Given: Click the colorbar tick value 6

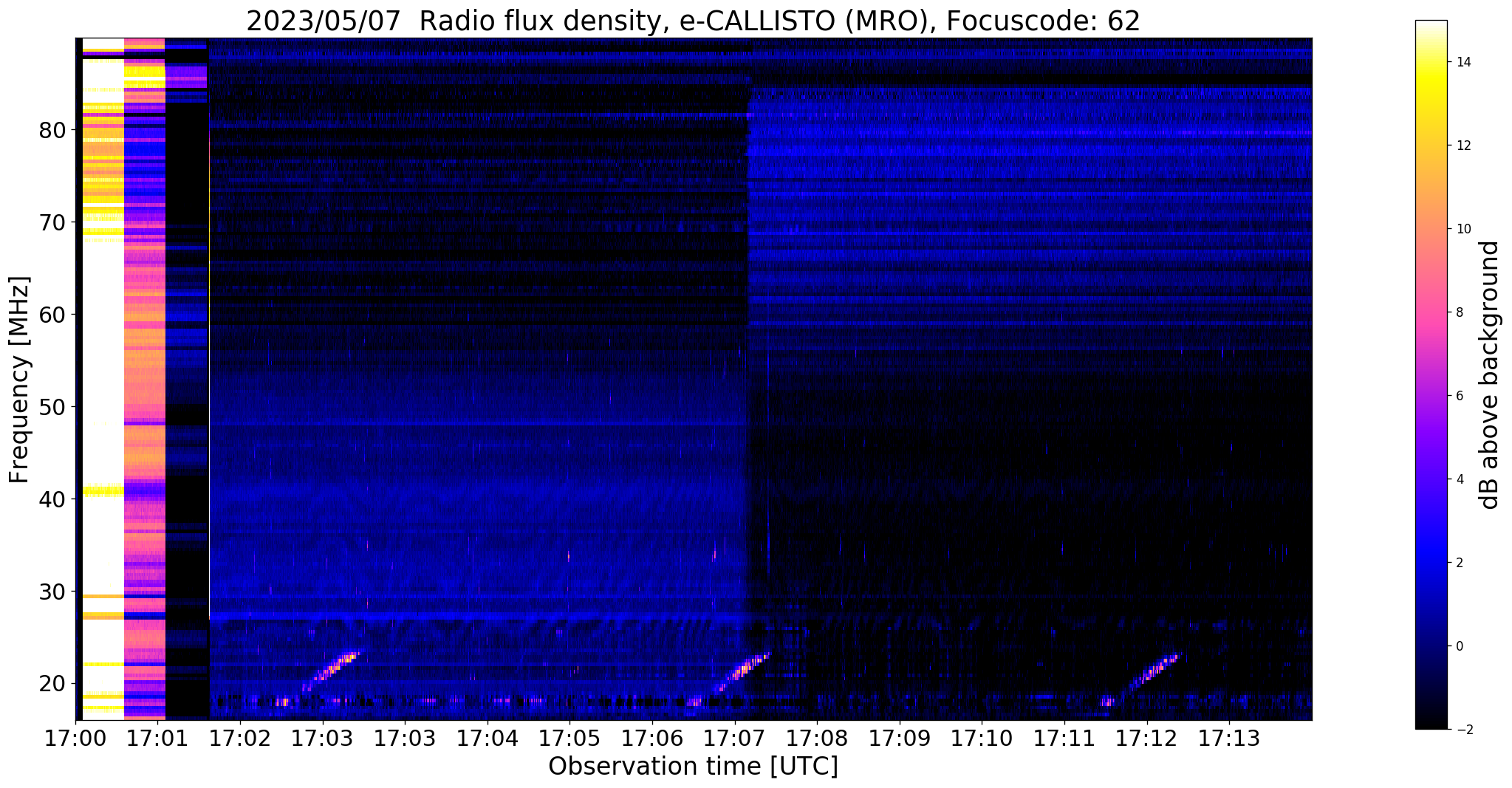Looking at the screenshot, I should (1460, 396).
